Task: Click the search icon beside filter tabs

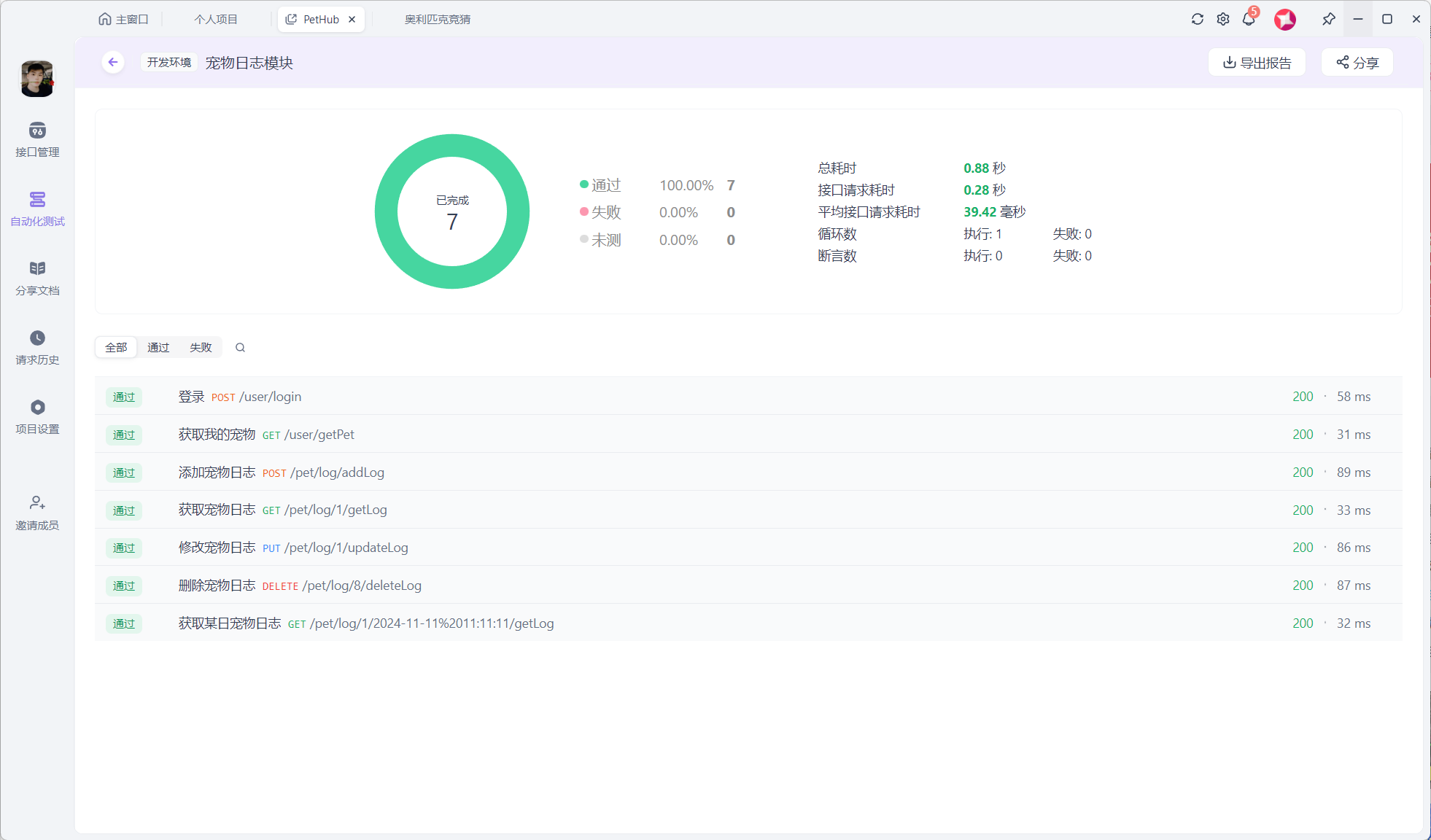Action: [x=240, y=348]
